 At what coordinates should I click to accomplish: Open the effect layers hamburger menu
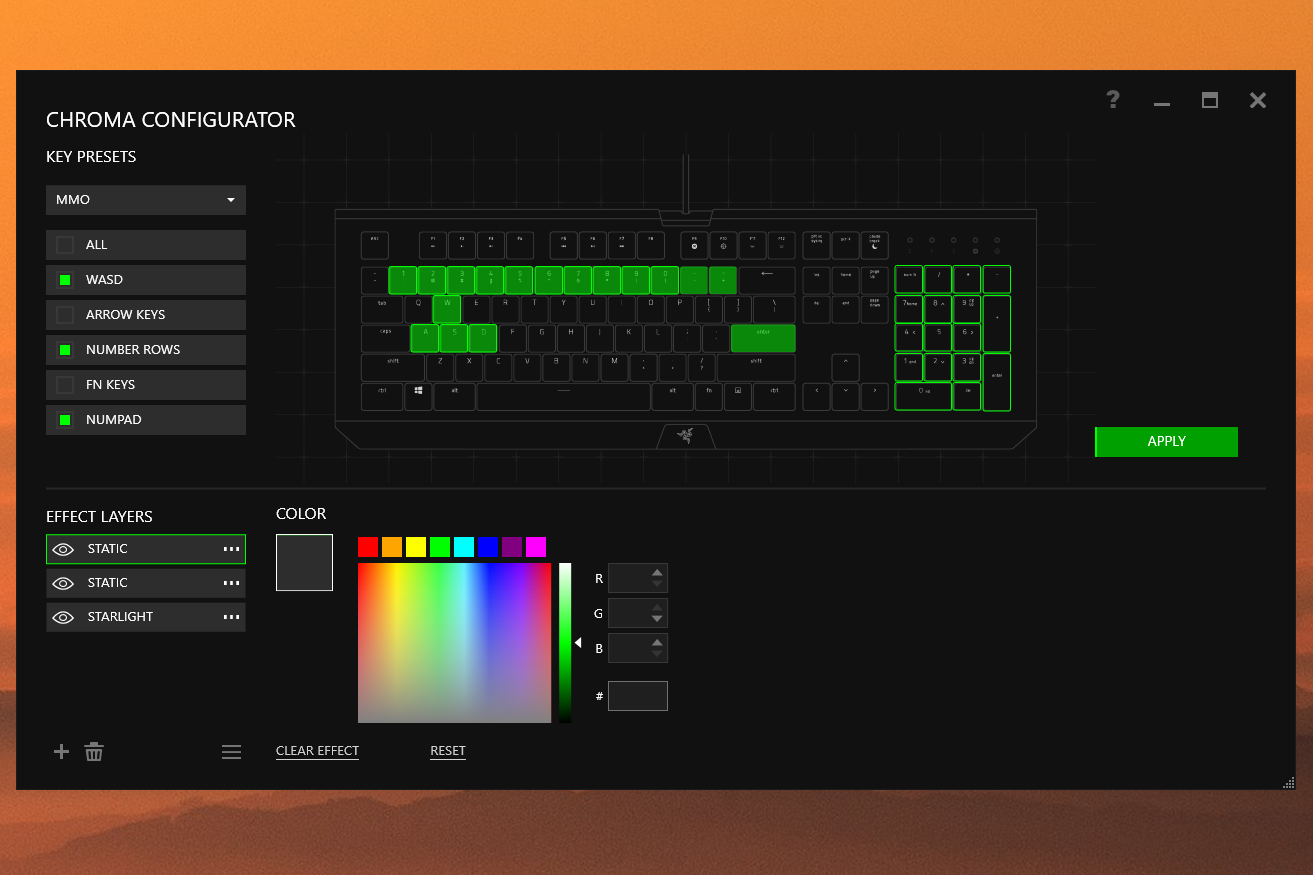pos(231,752)
